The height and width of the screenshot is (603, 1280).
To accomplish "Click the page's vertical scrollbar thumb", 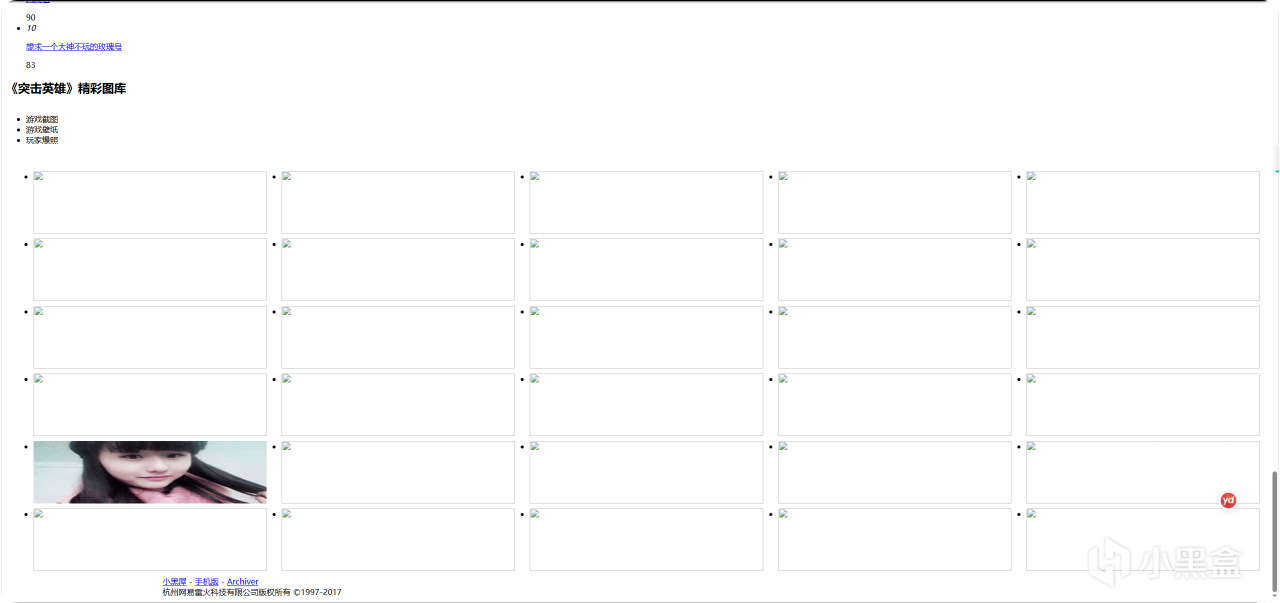I will tap(1274, 530).
